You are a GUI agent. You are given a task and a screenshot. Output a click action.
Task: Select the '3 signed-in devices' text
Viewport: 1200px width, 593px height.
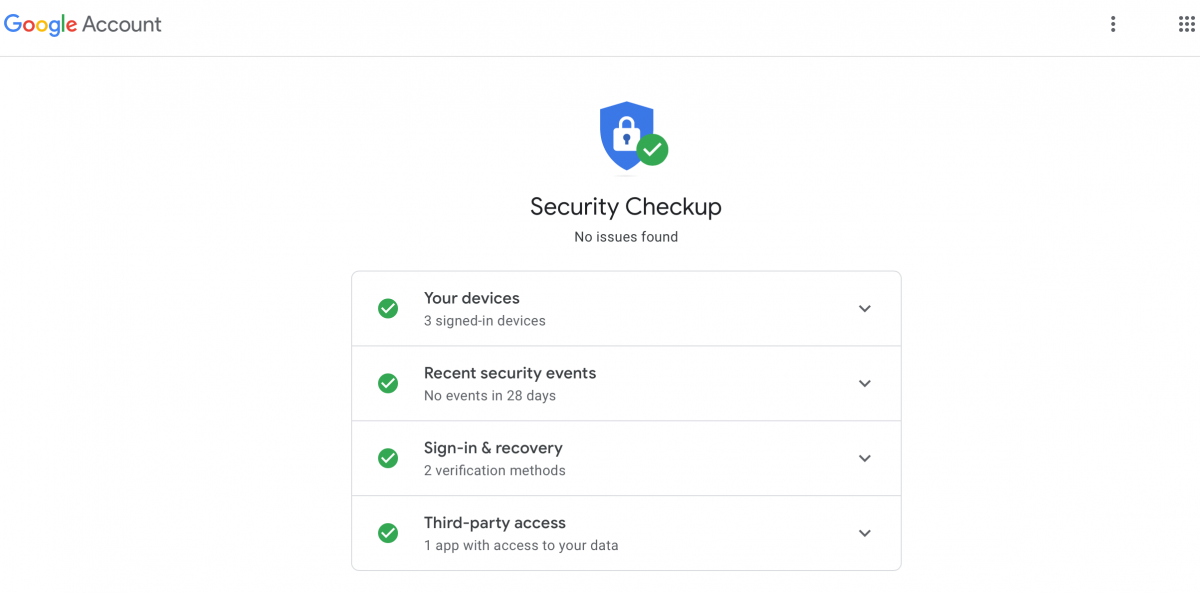pos(484,320)
